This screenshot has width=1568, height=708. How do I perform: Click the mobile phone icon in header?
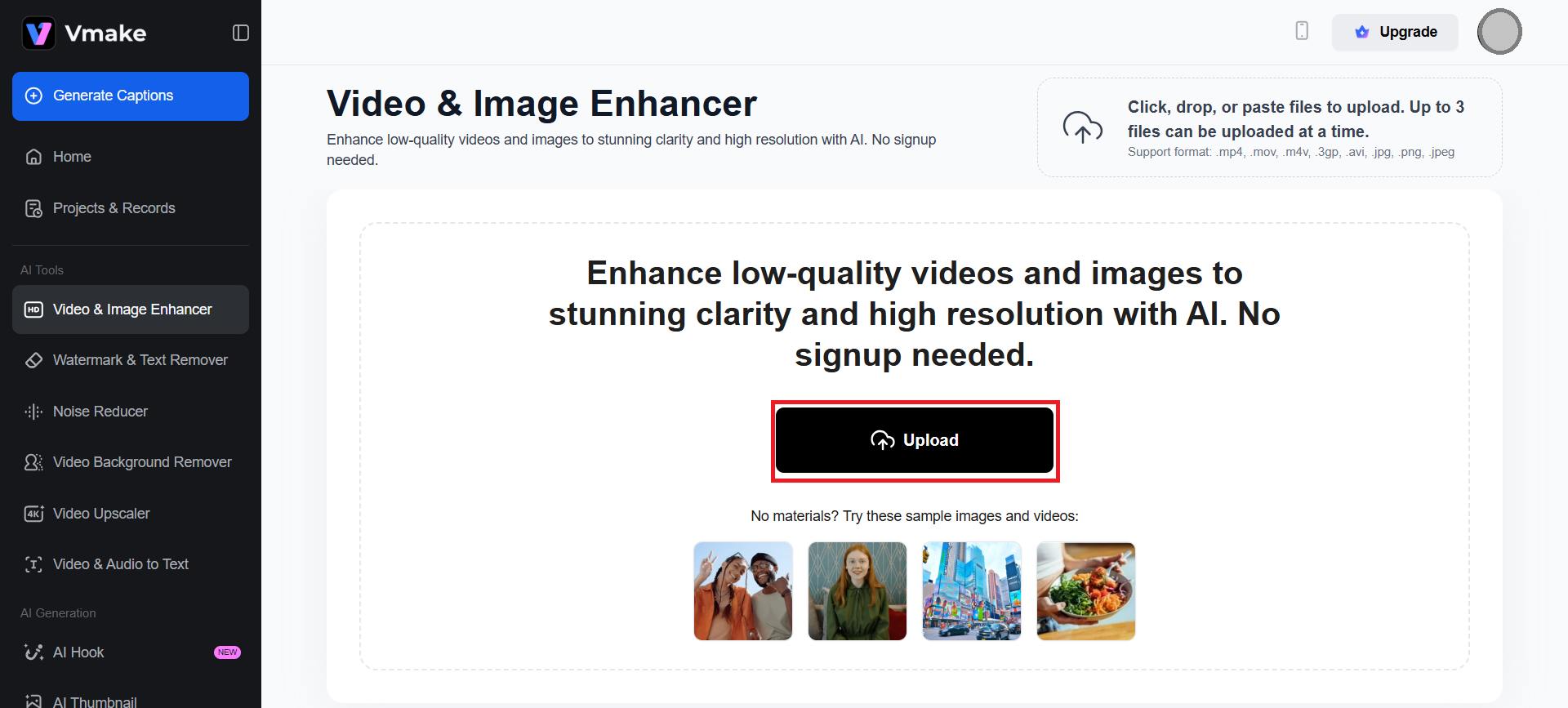tap(1302, 31)
